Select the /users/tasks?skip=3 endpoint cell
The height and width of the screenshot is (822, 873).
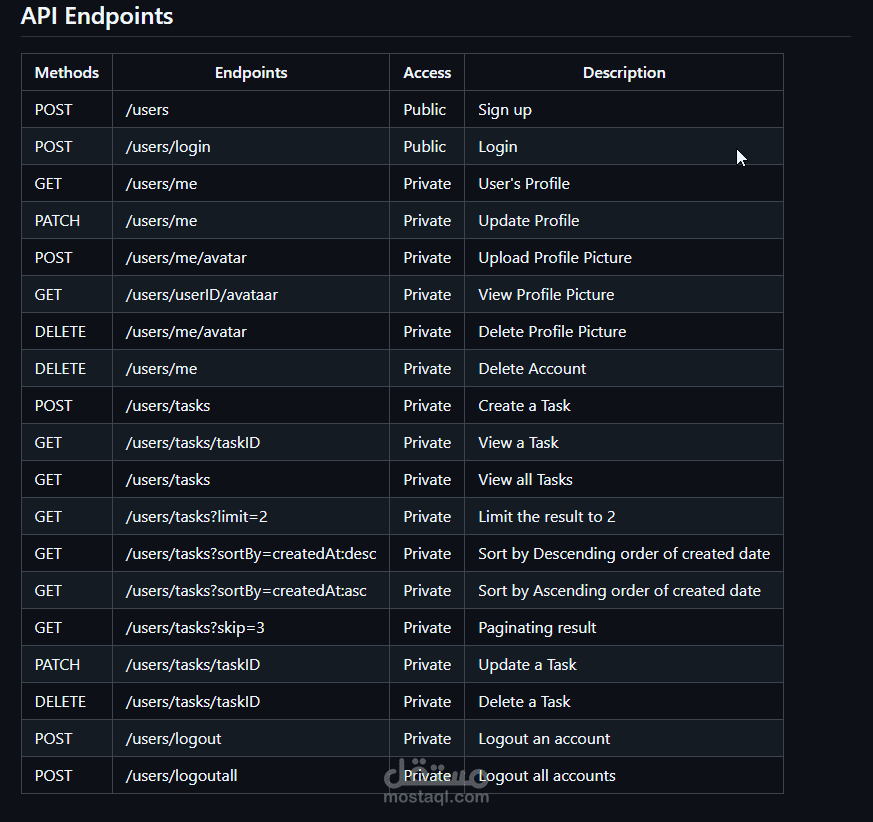pyautogui.click(x=195, y=628)
